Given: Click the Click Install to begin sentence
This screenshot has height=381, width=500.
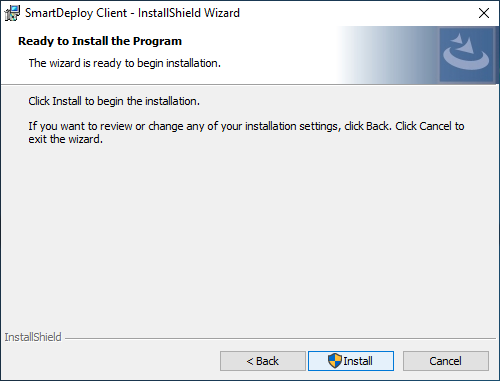Looking at the screenshot, I should click(x=114, y=101).
